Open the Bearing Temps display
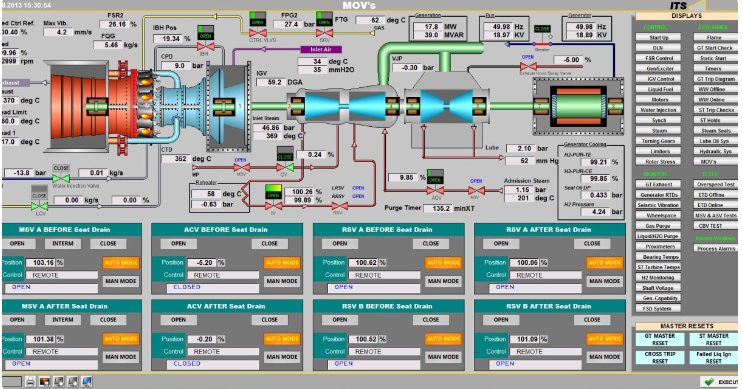This screenshot has height=389, width=742. [659, 257]
